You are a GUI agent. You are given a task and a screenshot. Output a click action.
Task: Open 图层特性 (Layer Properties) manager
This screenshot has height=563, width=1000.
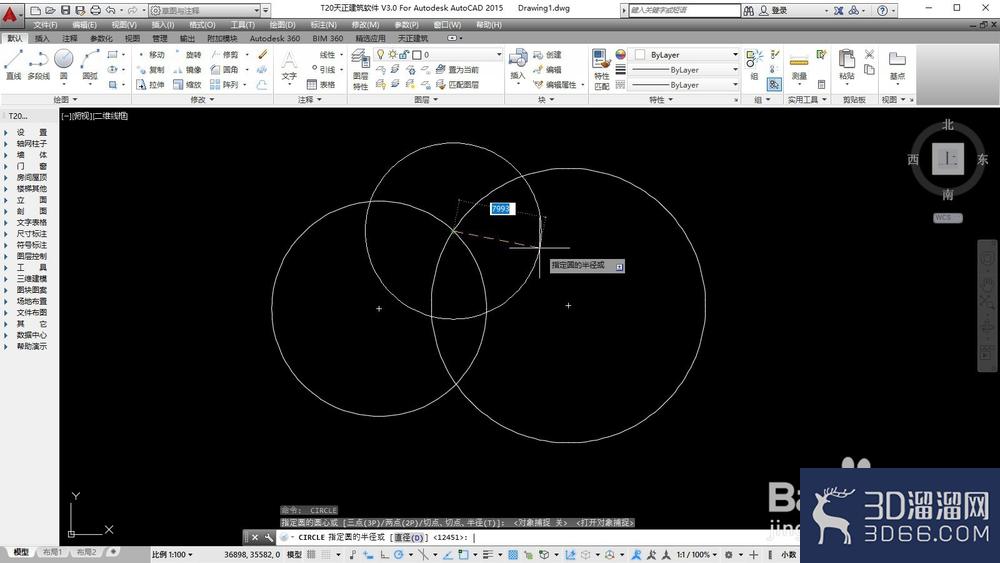point(360,69)
